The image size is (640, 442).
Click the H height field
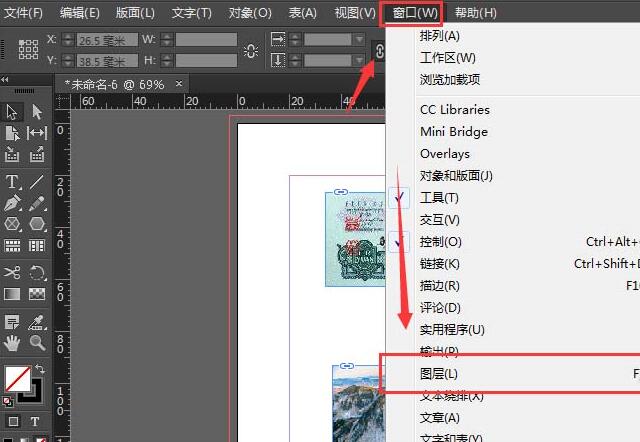point(206,61)
